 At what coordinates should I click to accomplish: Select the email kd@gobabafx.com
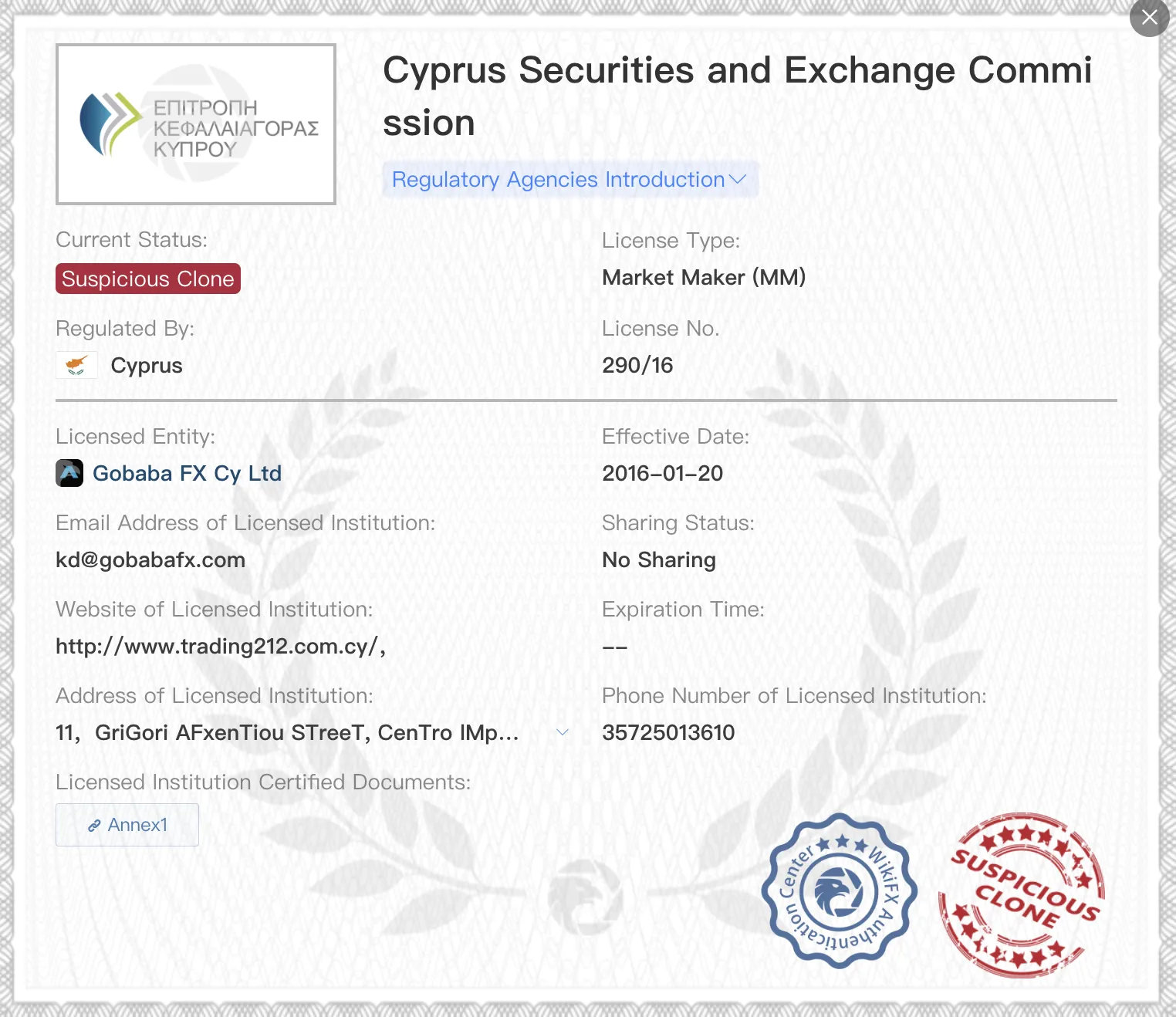tap(150, 559)
